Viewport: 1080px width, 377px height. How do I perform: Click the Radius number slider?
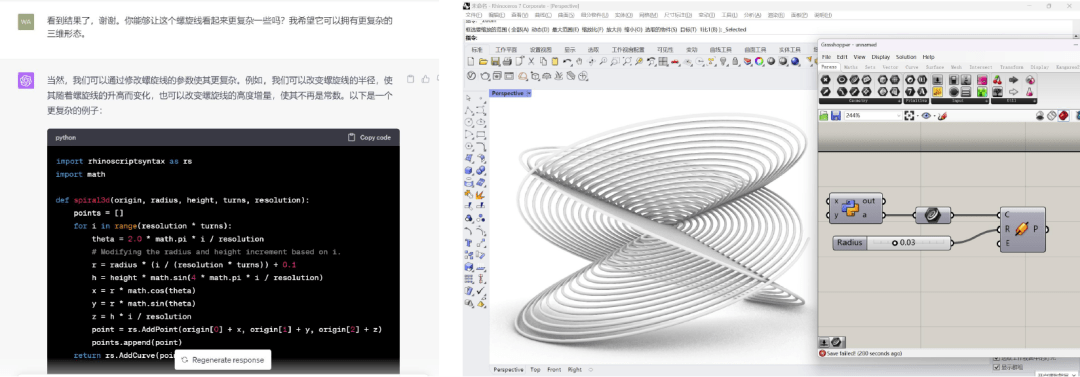[893, 243]
